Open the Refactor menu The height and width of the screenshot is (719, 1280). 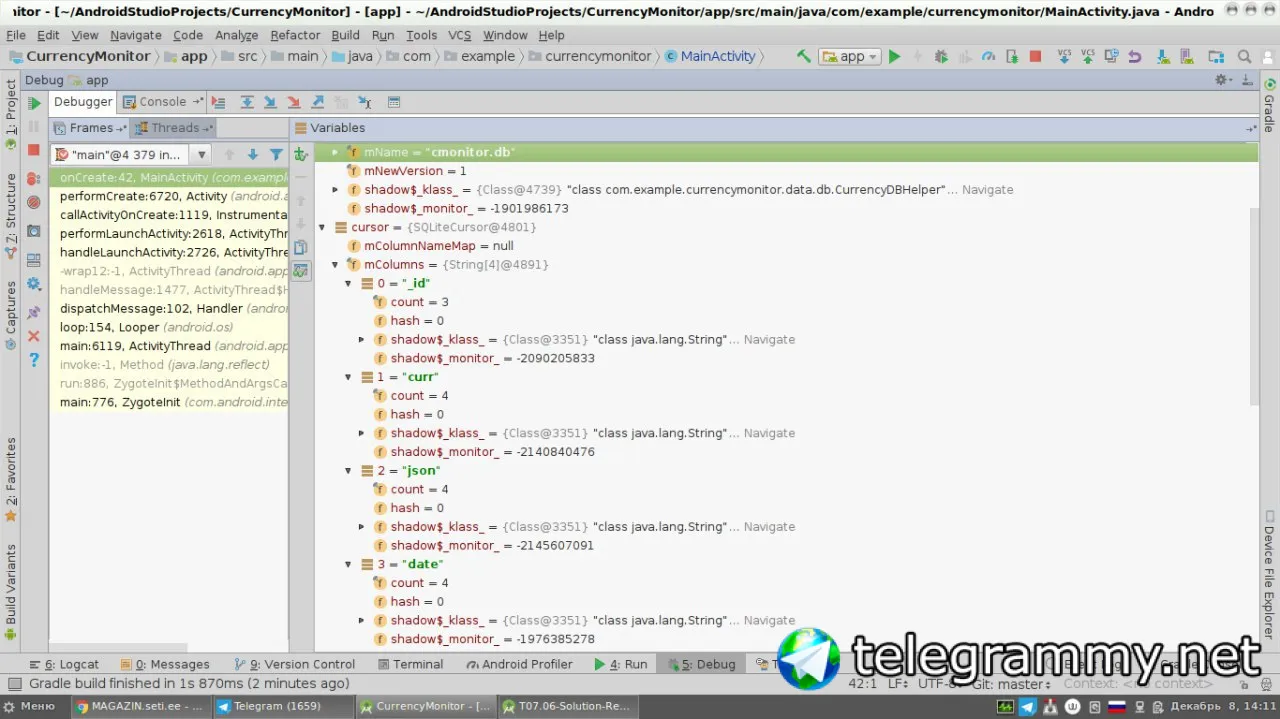pyautogui.click(x=295, y=35)
